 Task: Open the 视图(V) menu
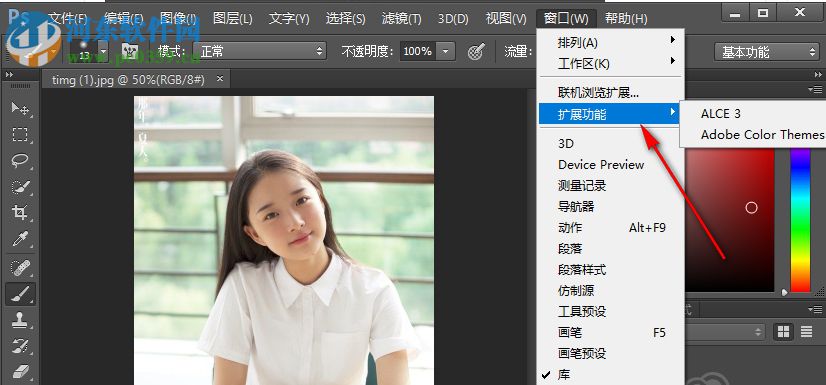[506, 18]
